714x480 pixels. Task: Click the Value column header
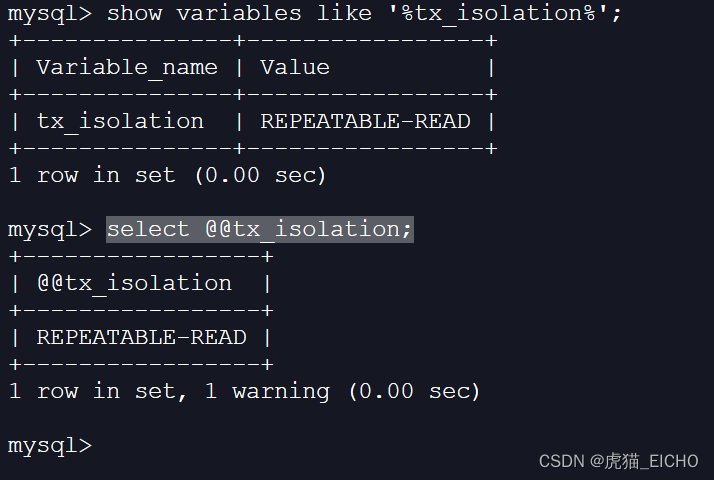click(295, 67)
